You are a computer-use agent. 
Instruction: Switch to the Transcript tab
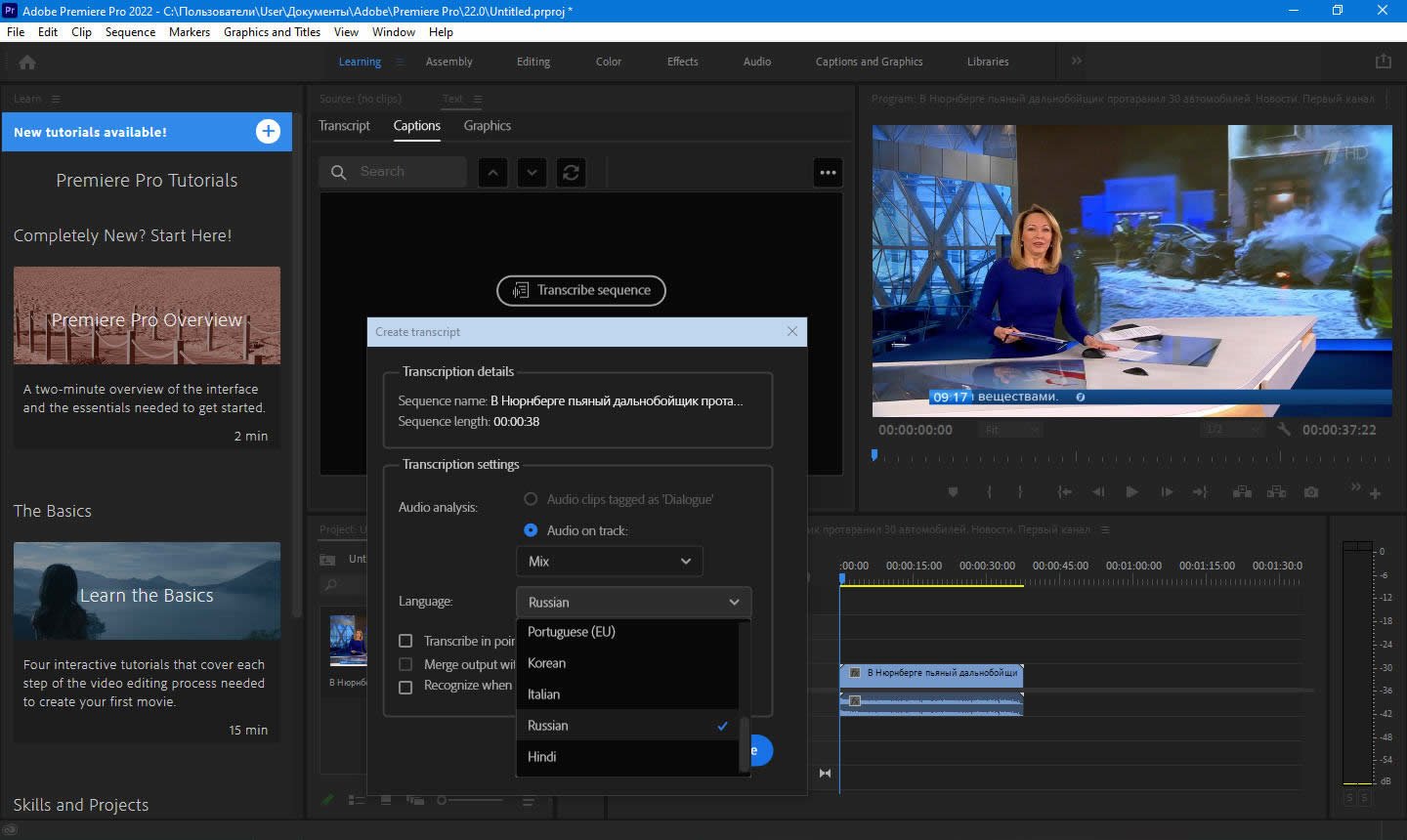(x=344, y=126)
